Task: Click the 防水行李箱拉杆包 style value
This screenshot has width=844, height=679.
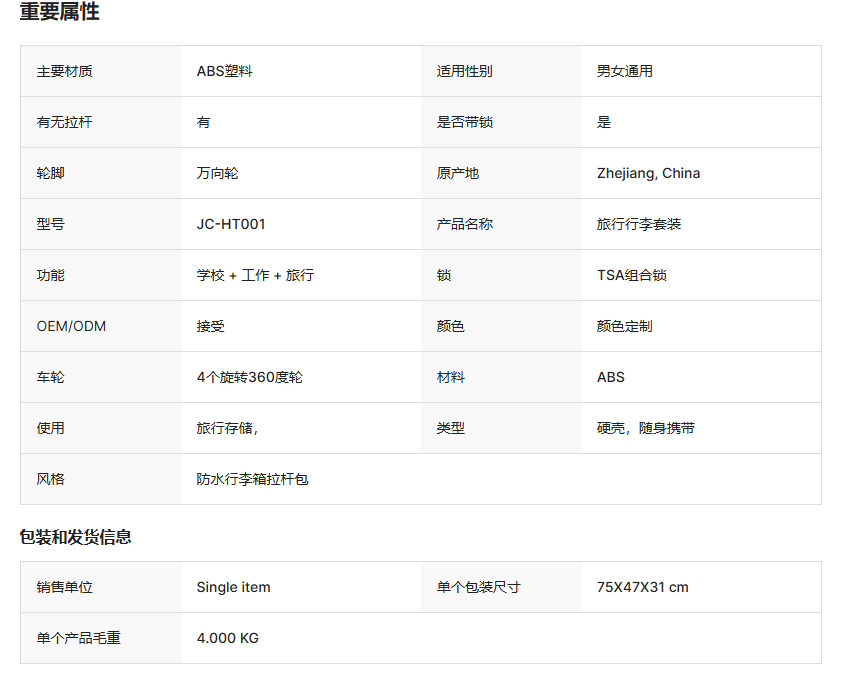Action: tap(252, 479)
